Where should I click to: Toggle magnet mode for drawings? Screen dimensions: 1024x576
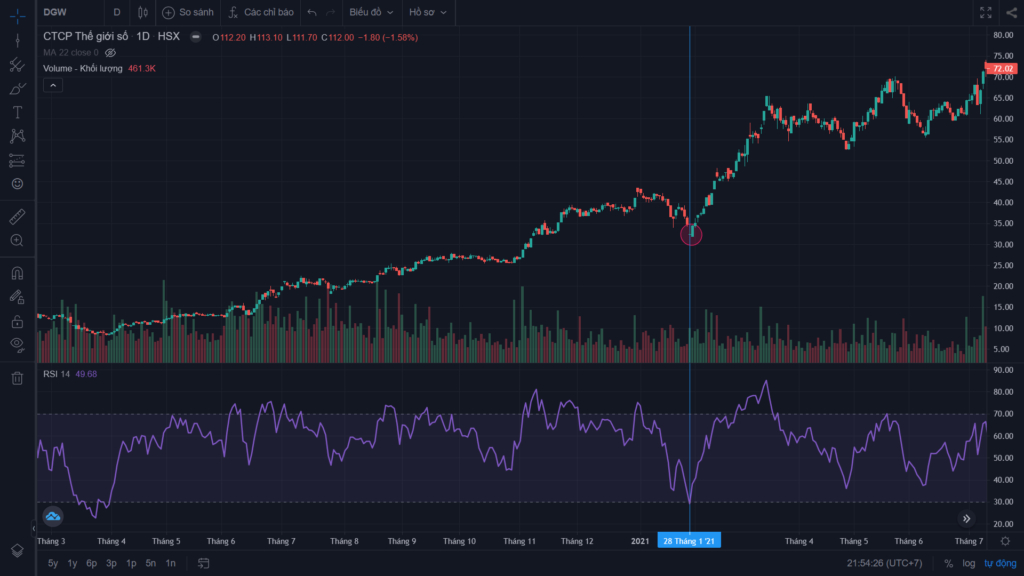[x=18, y=273]
